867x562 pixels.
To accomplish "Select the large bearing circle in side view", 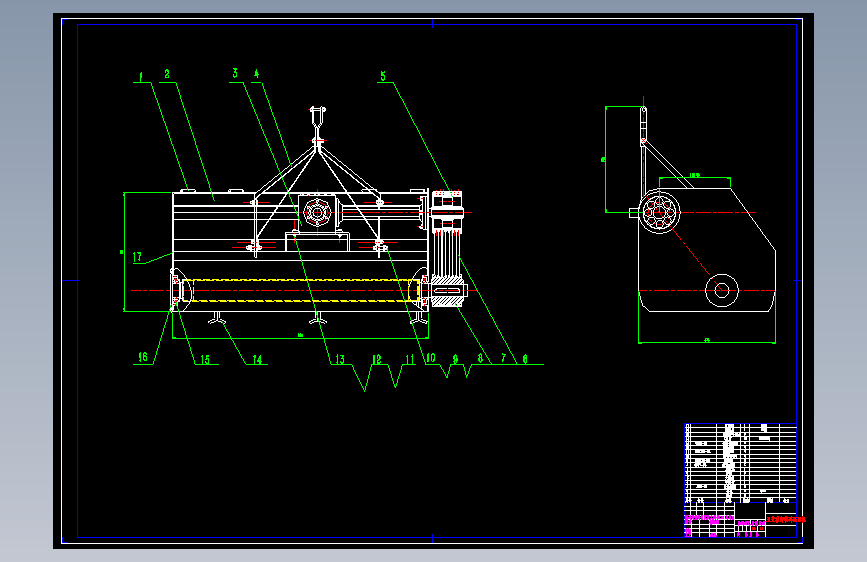I will coord(659,212).
